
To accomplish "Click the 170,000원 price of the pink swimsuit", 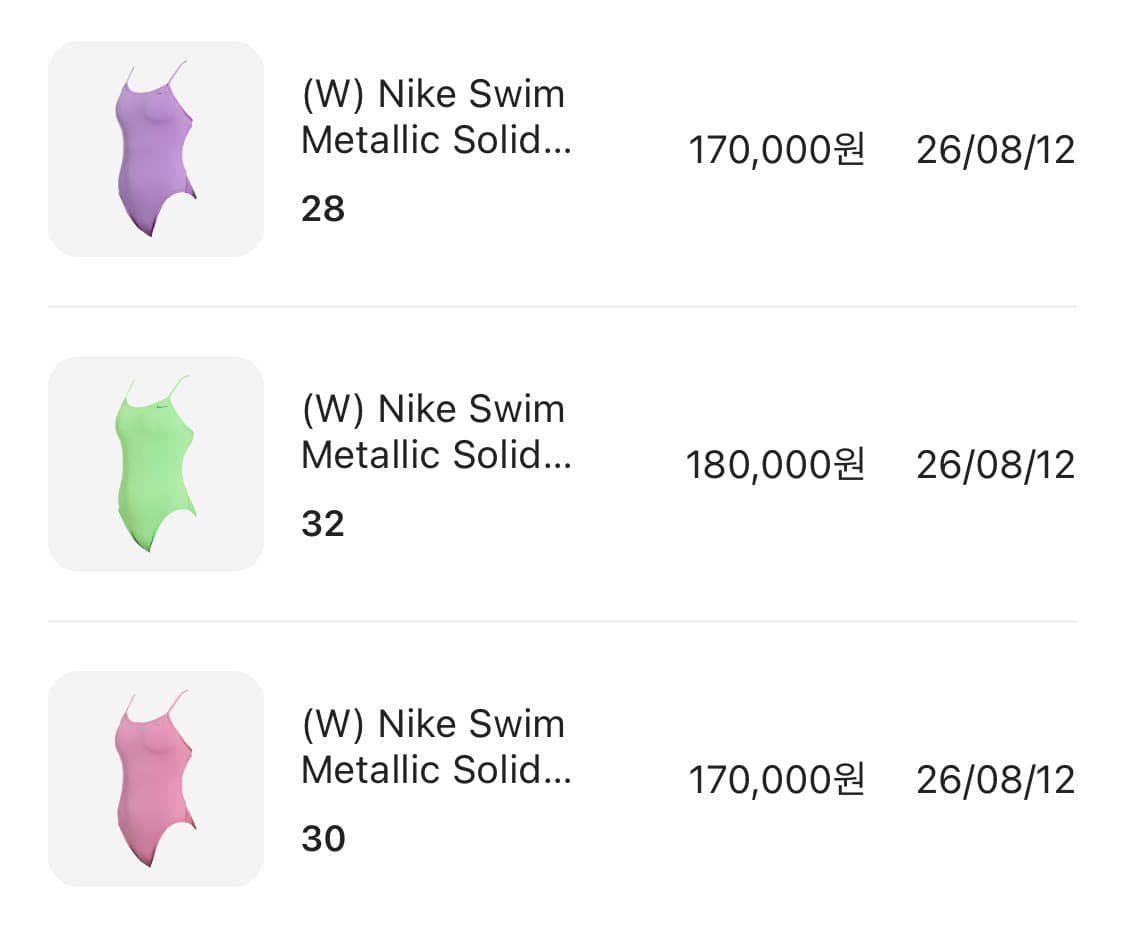I will click(x=776, y=780).
